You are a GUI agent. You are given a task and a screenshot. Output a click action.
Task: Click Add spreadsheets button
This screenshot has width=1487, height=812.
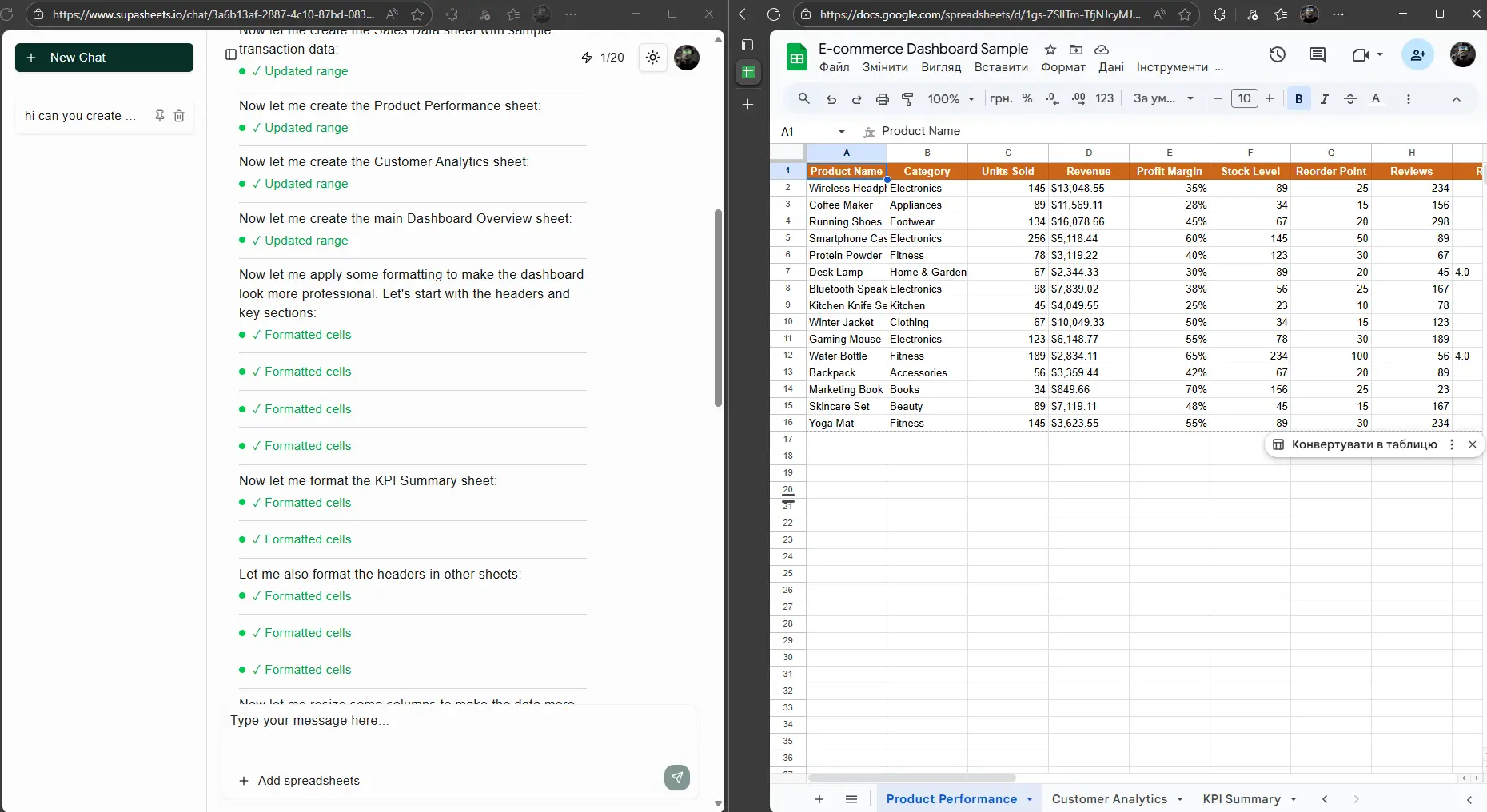click(x=300, y=781)
